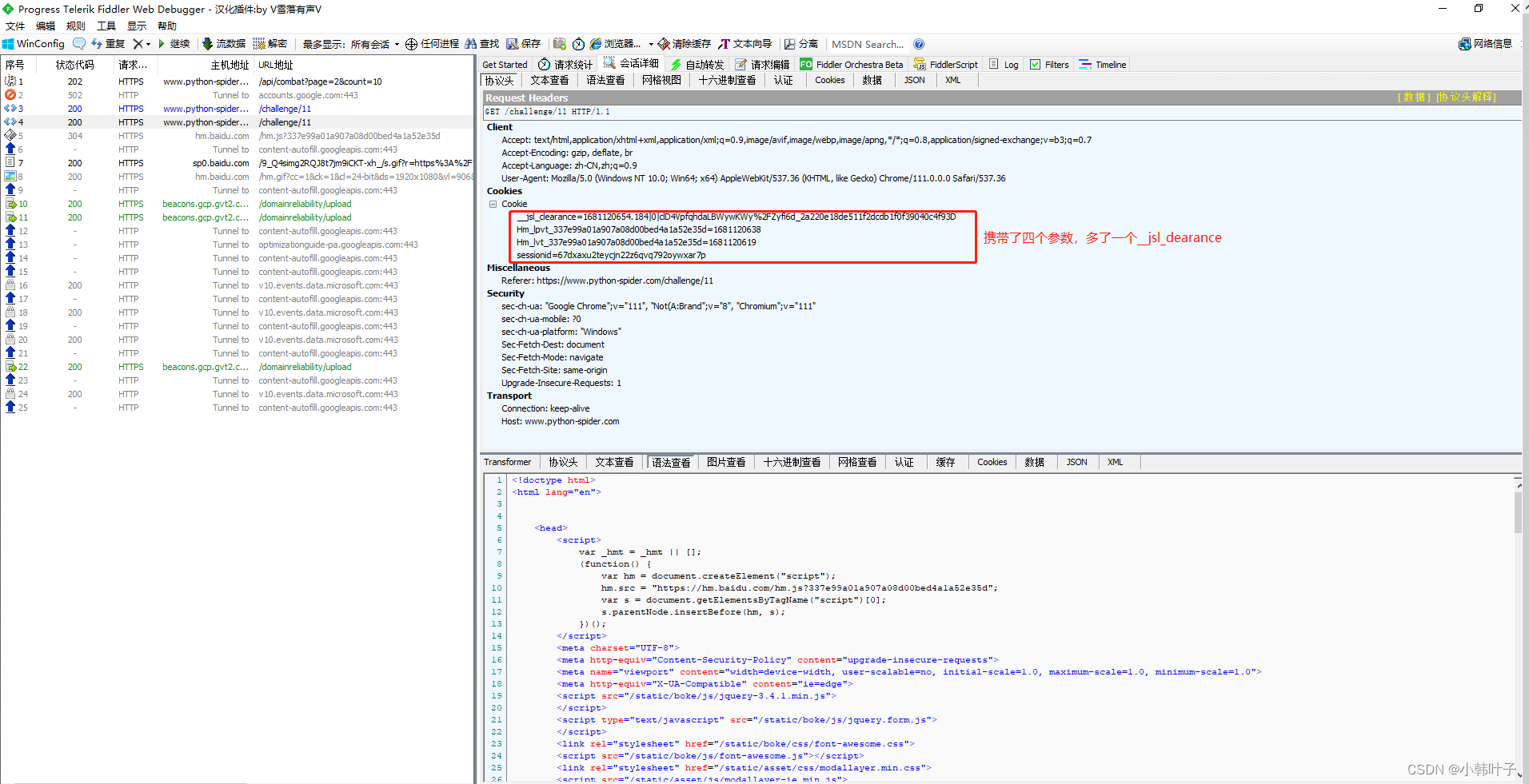Screen dimensions: 1529x784
Task: Click the 网络信息 (Online) icon
Action: click(x=1485, y=44)
